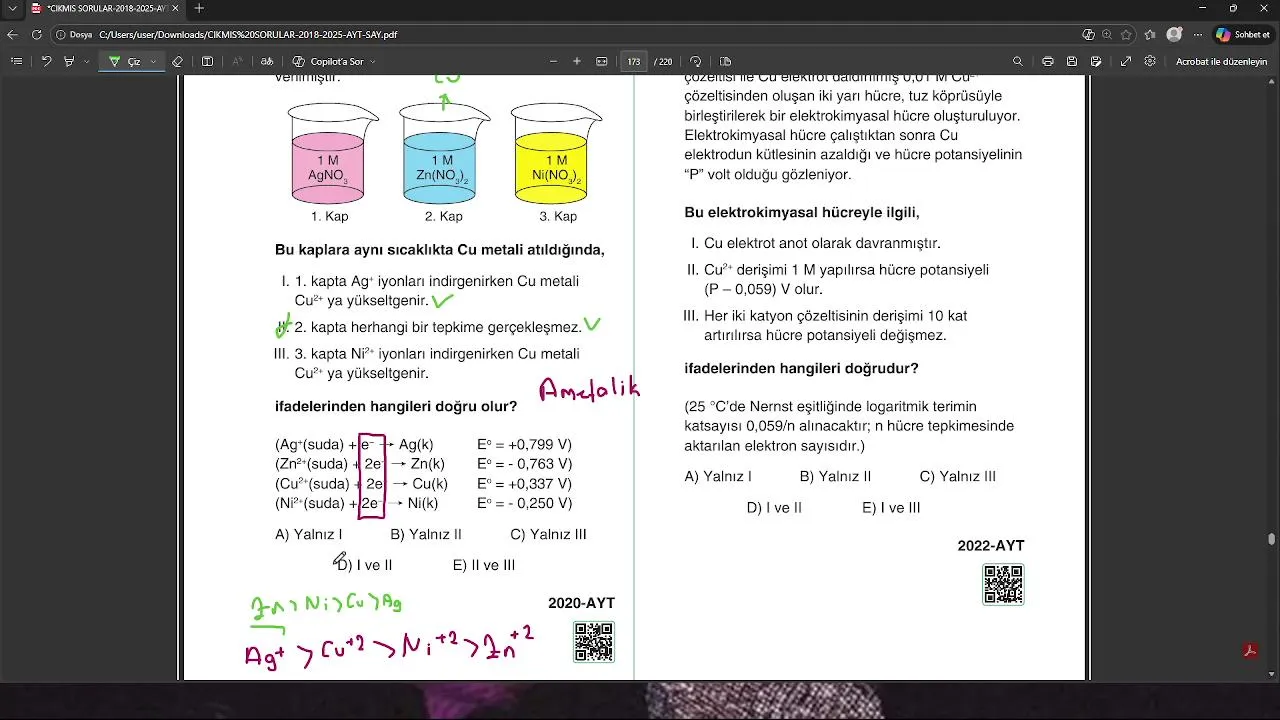
Task: Expand the Copilot'a Sor dropdown arrow
Action: [x=373, y=61]
